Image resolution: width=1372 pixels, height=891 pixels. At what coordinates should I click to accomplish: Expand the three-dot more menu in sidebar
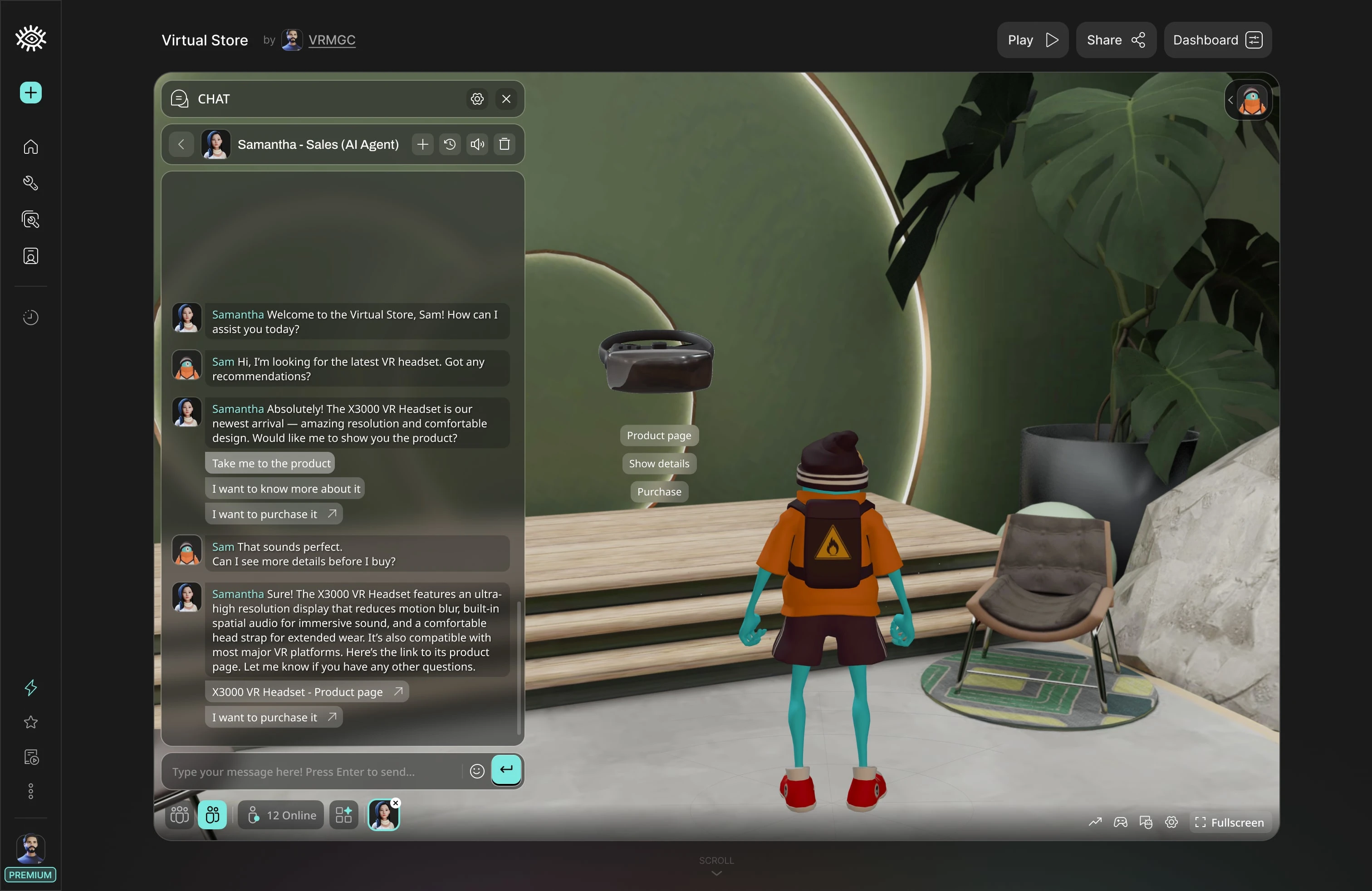30,791
